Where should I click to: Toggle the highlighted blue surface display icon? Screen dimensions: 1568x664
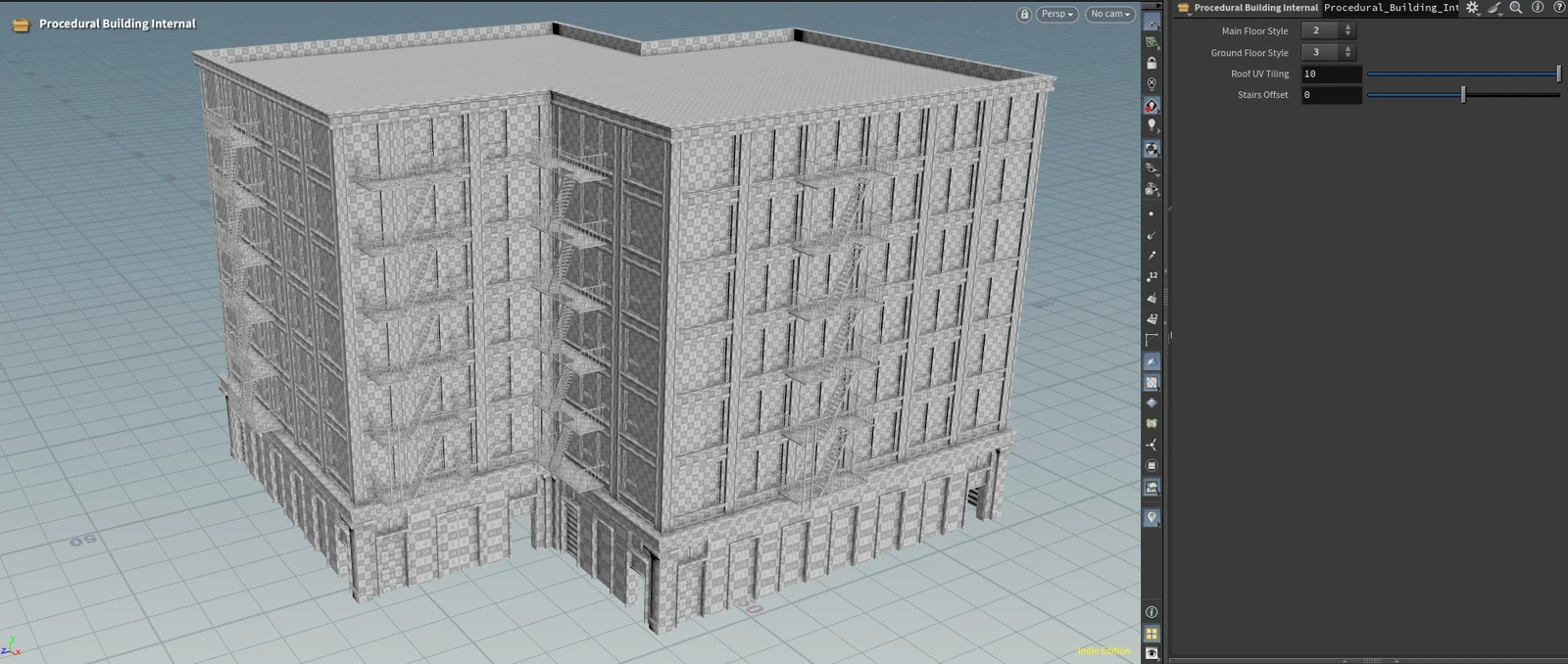pos(1151,361)
